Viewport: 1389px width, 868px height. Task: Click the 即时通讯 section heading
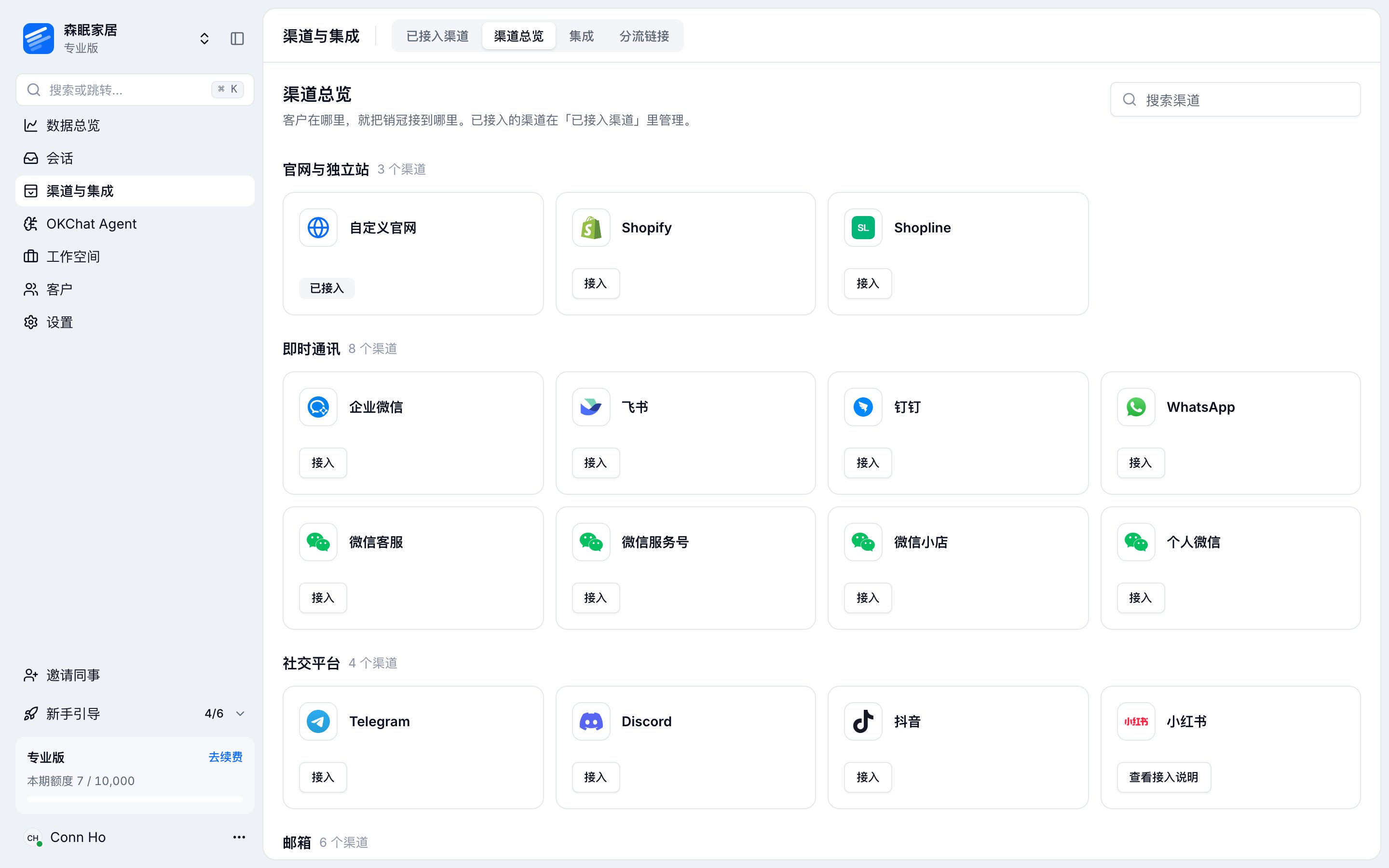coord(312,349)
